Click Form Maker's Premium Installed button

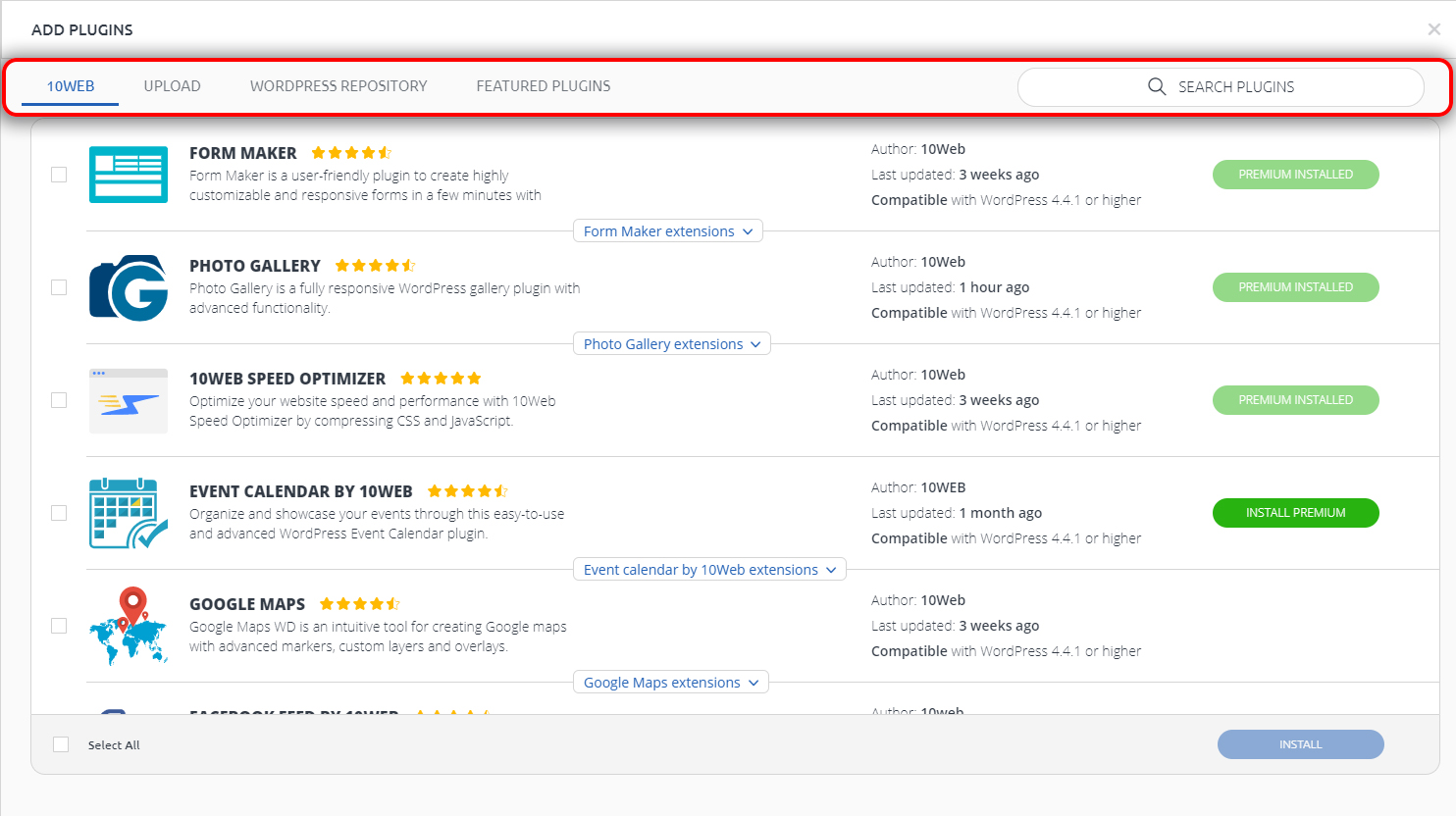click(x=1296, y=175)
